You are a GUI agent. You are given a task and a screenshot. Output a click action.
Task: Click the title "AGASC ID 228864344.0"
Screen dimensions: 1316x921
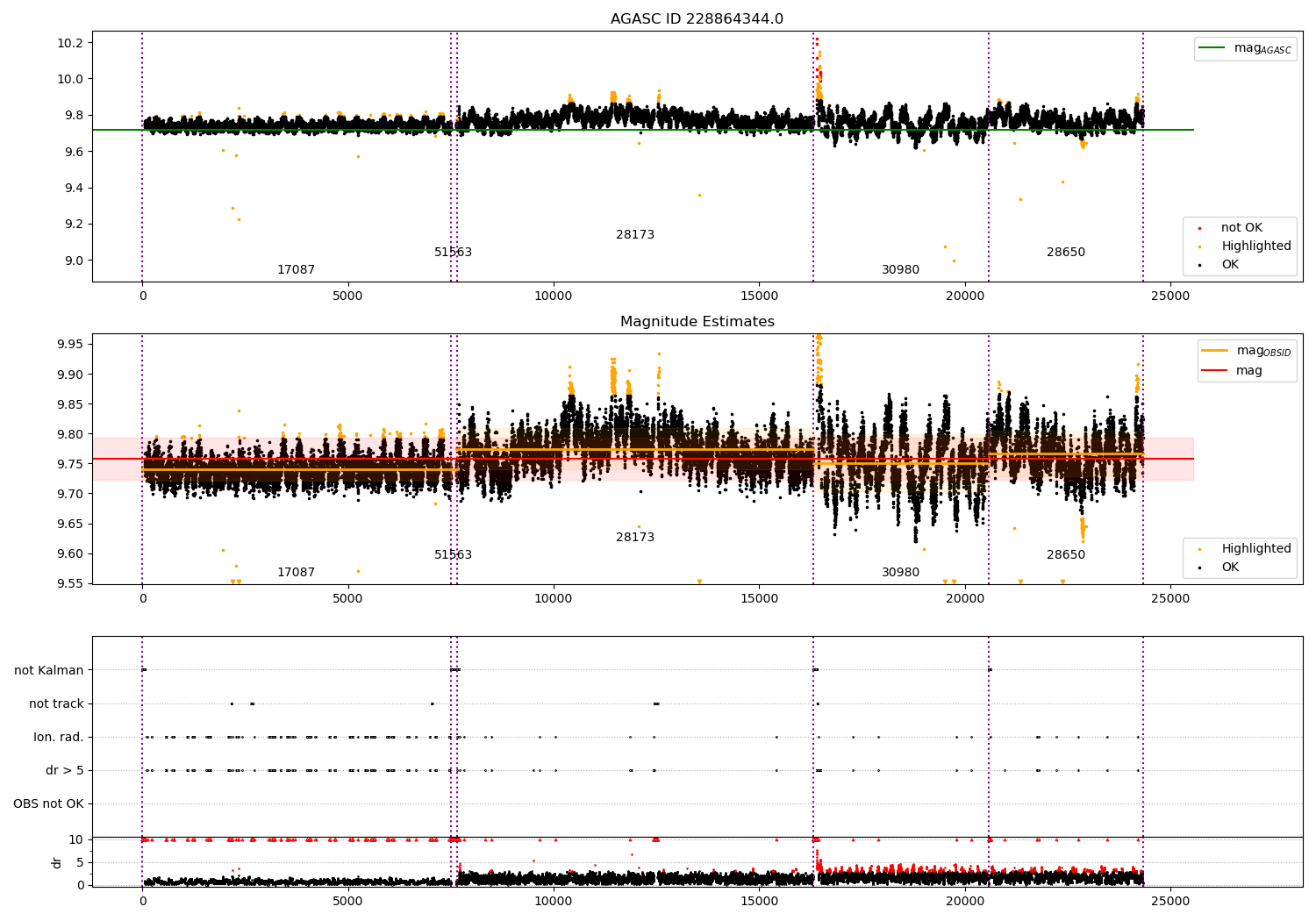(697, 19)
